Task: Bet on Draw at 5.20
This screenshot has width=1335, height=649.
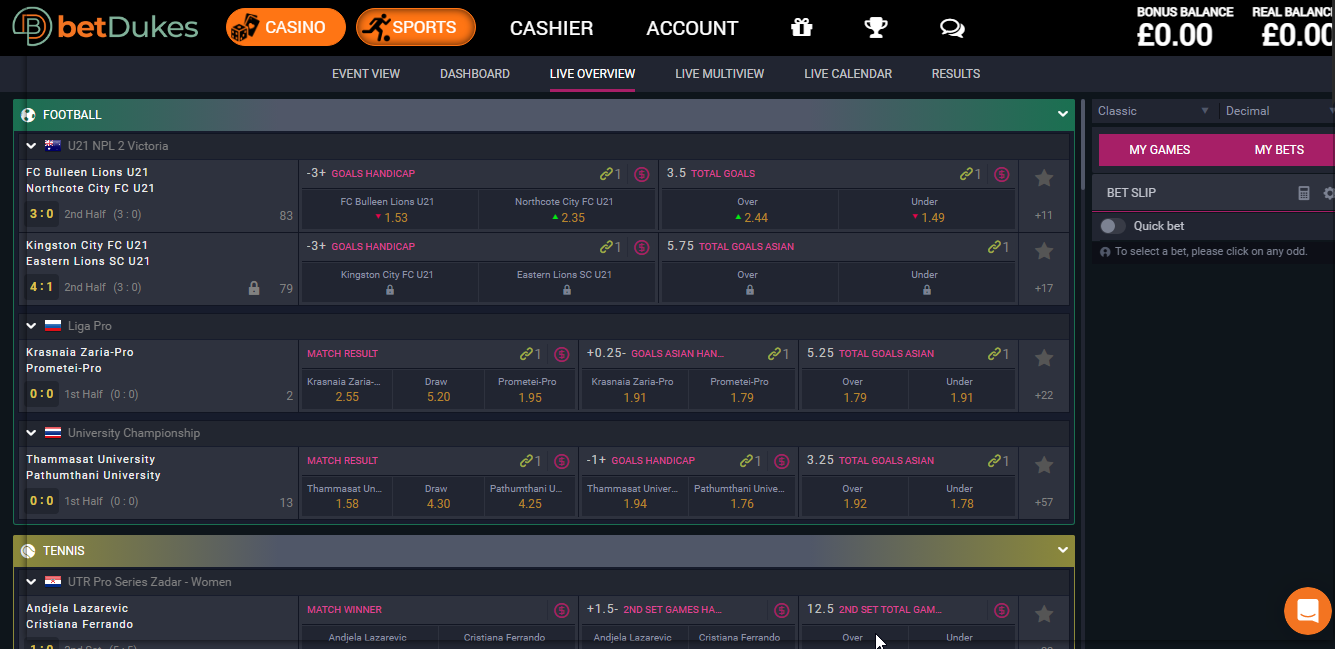Action: pyautogui.click(x=436, y=390)
